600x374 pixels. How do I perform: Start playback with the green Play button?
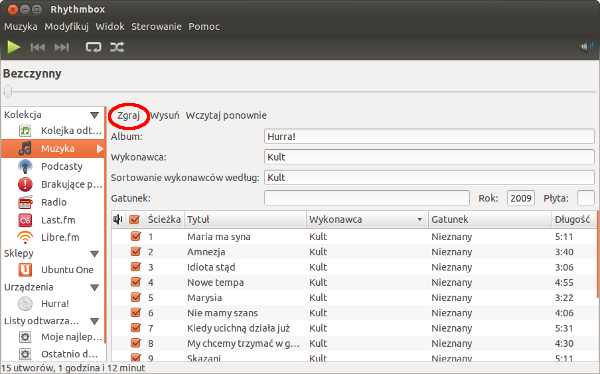click(x=13, y=47)
